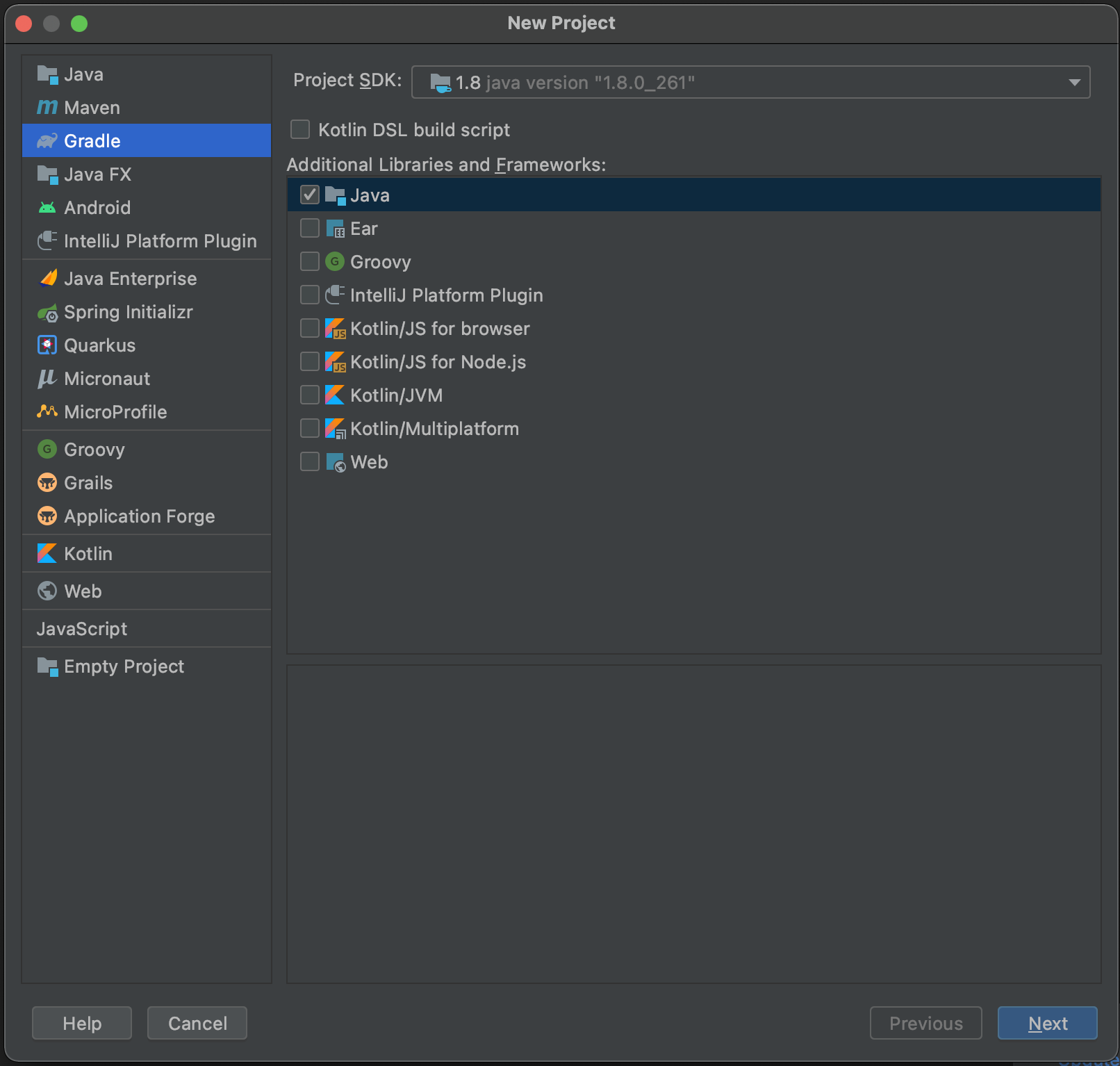This screenshot has width=1120, height=1066.
Task: Click the SDK folder icon in dropdown
Action: tap(440, 83)
